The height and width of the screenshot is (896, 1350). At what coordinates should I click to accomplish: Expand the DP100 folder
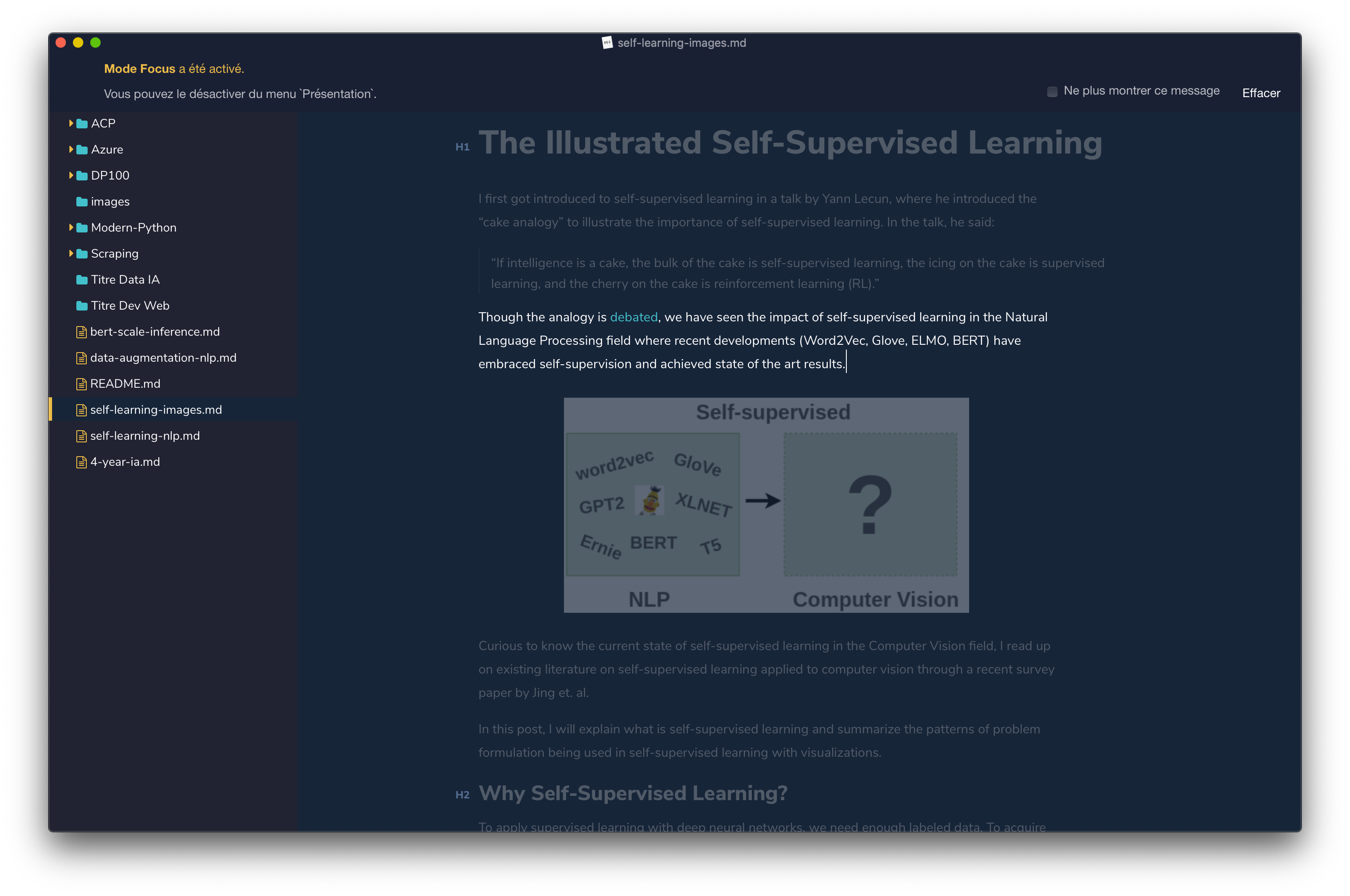[x=71, y=176]
